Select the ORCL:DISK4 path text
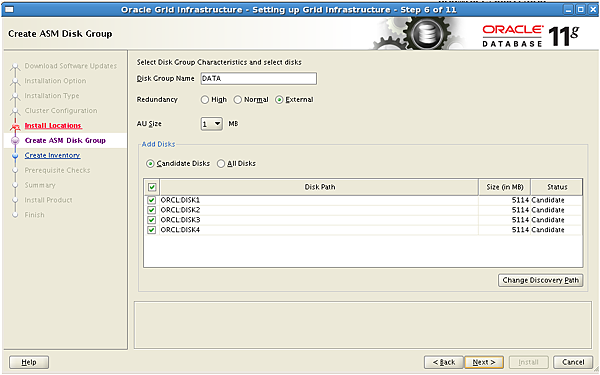 pos(180,230)
